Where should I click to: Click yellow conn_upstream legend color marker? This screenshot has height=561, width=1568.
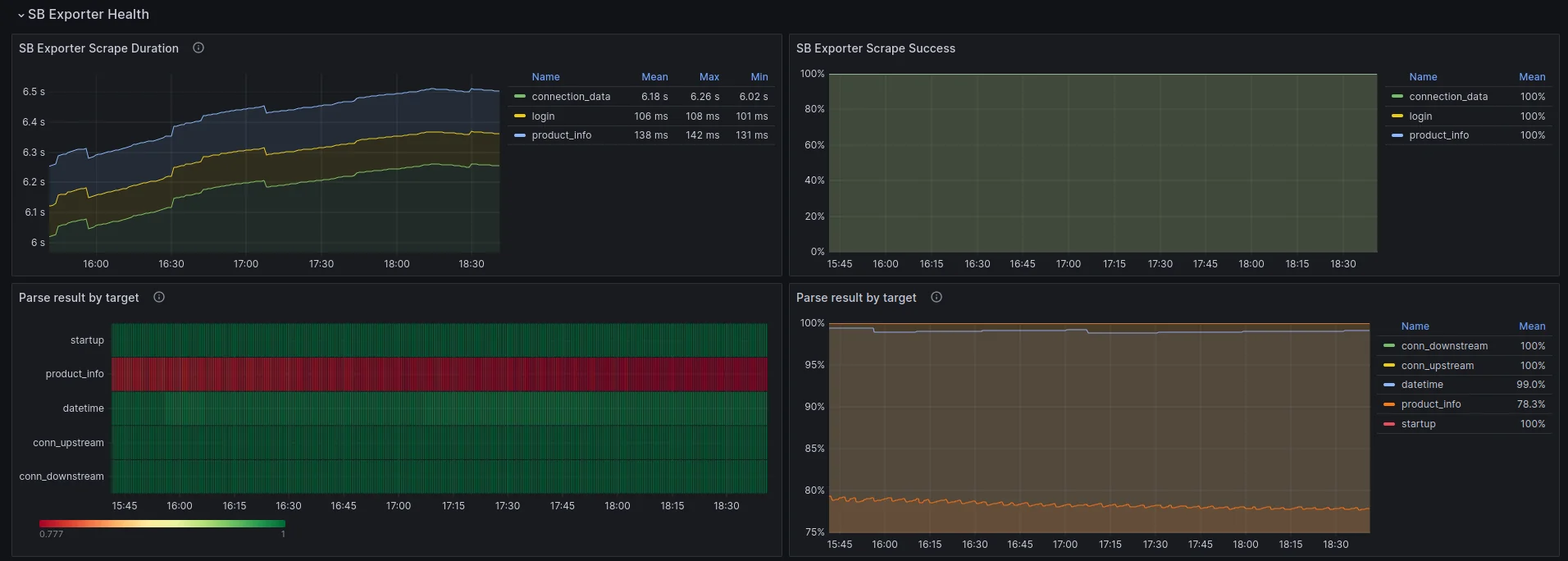(1389, 366)
